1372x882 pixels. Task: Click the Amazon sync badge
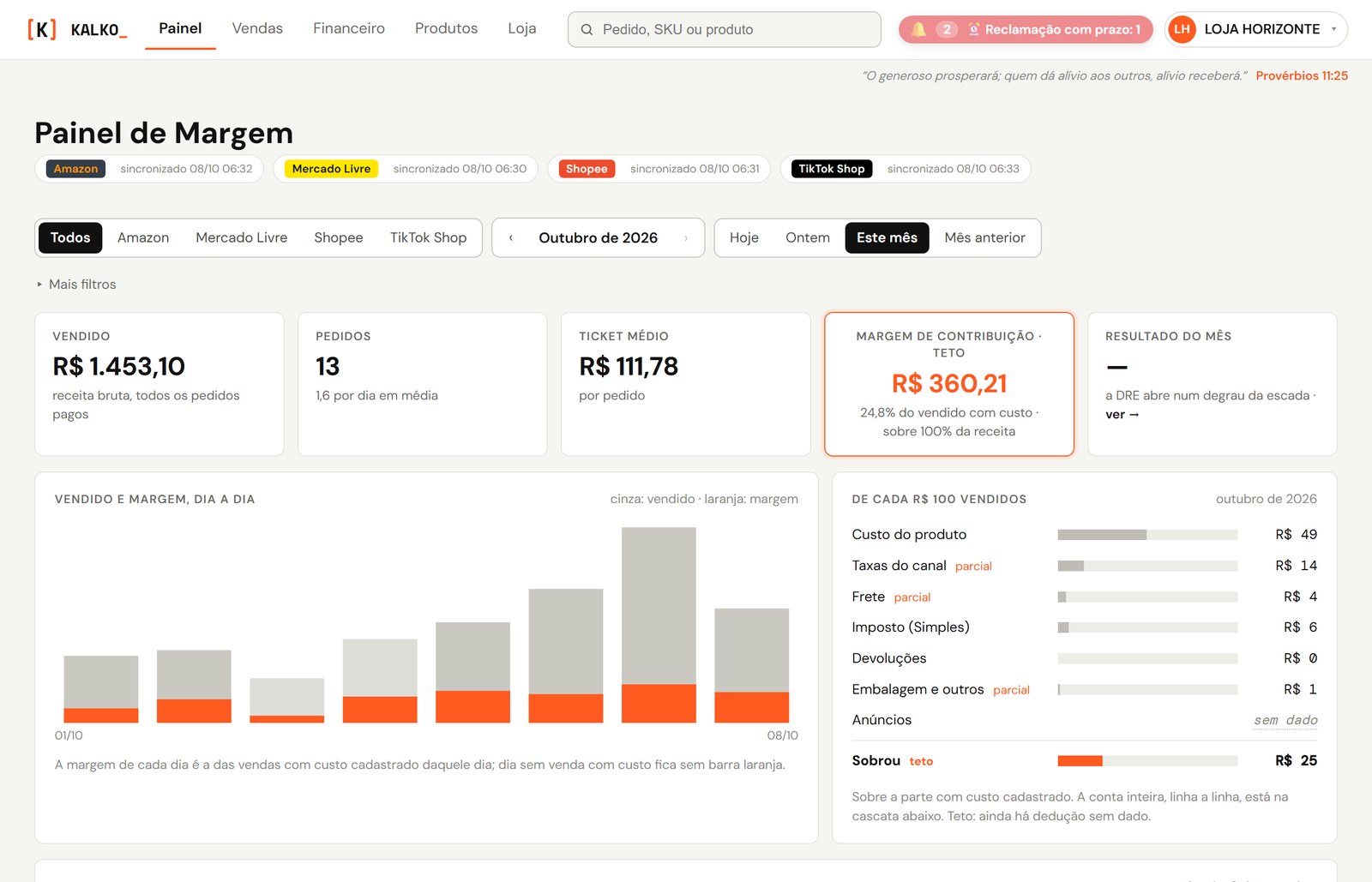click(x=75, y=169)
